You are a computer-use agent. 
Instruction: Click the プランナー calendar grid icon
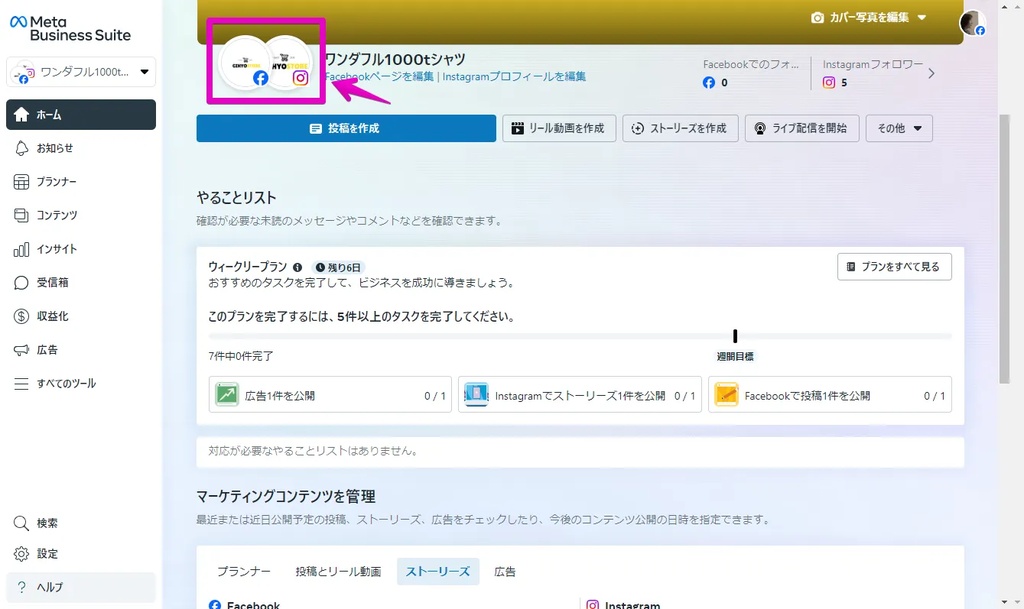[x=22, y=182]
